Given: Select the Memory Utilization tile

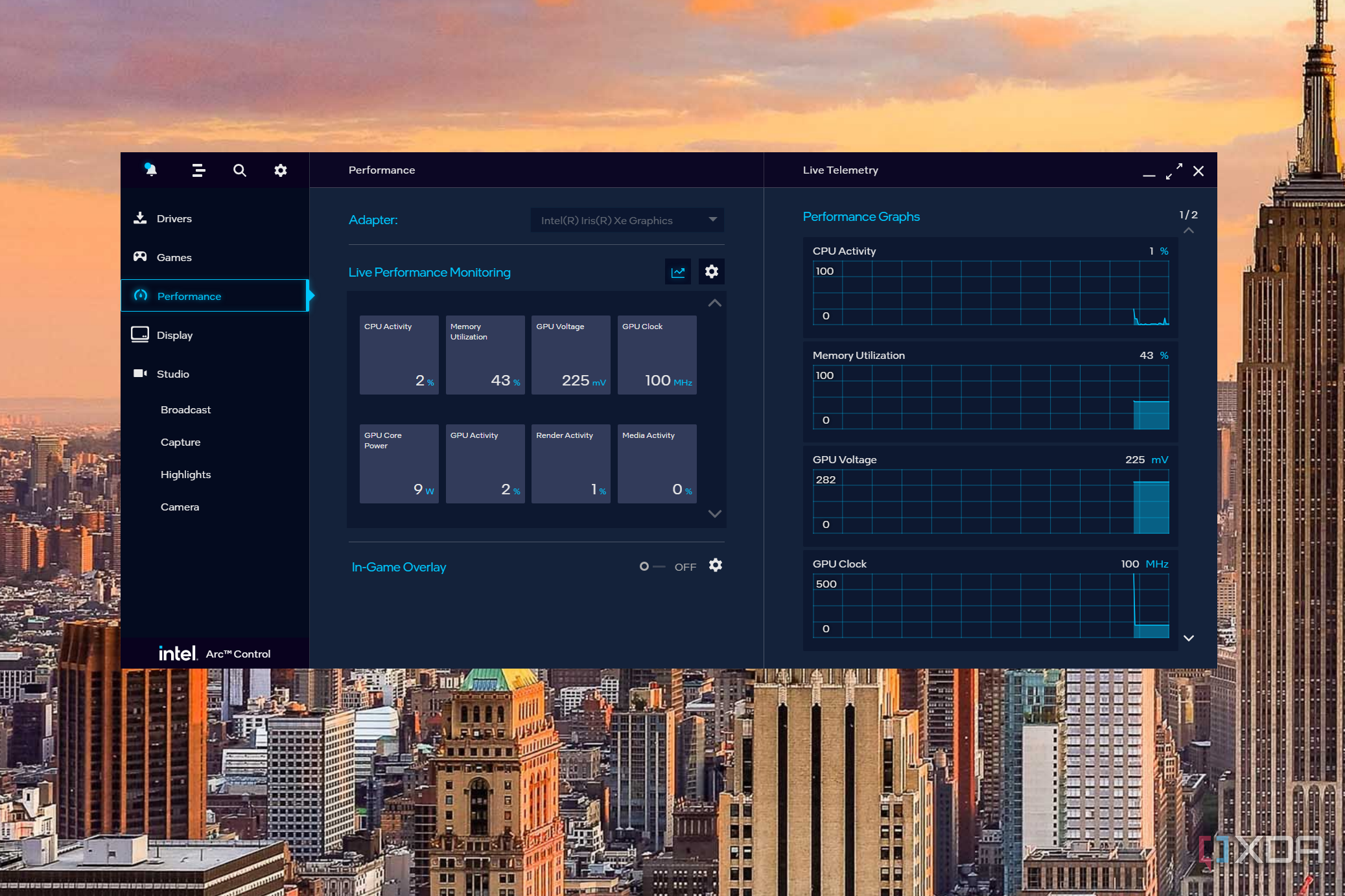Looking at the screenshot, I should pyautogui.click(x=485, y=355).
